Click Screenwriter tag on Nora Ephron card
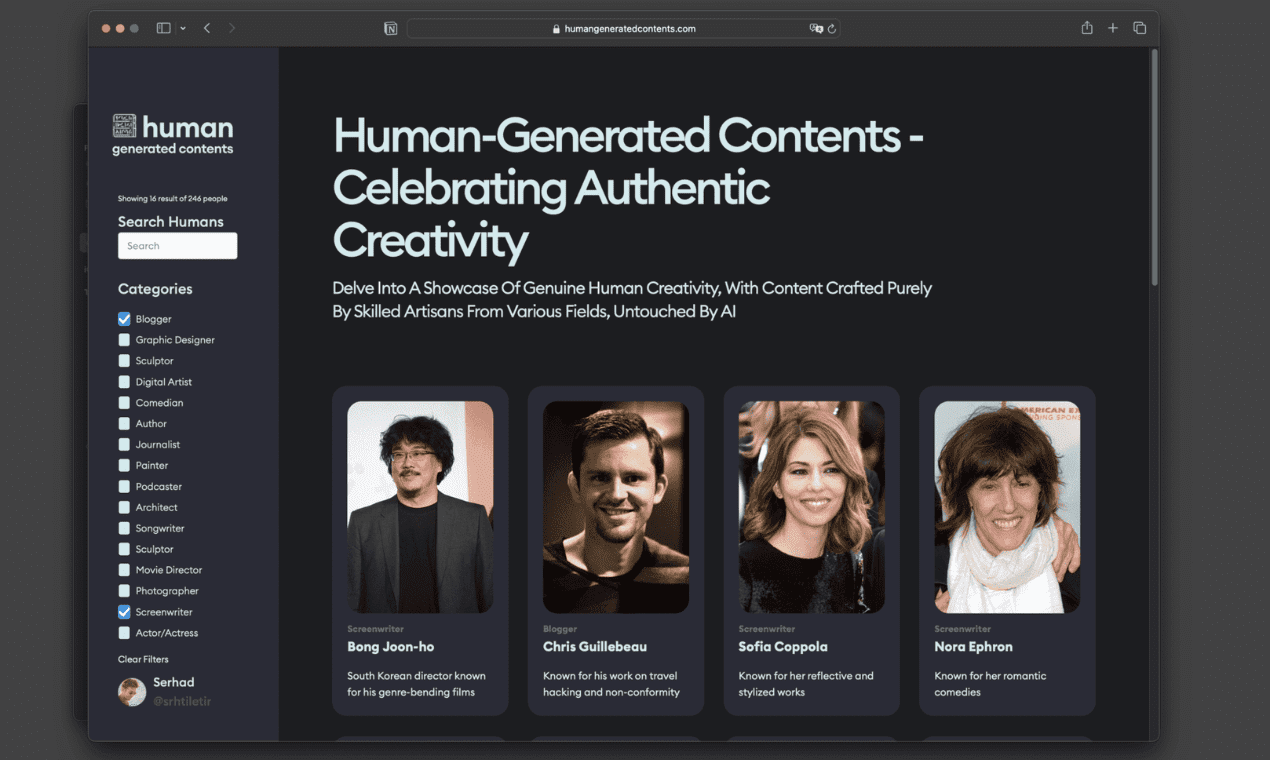 963,629
